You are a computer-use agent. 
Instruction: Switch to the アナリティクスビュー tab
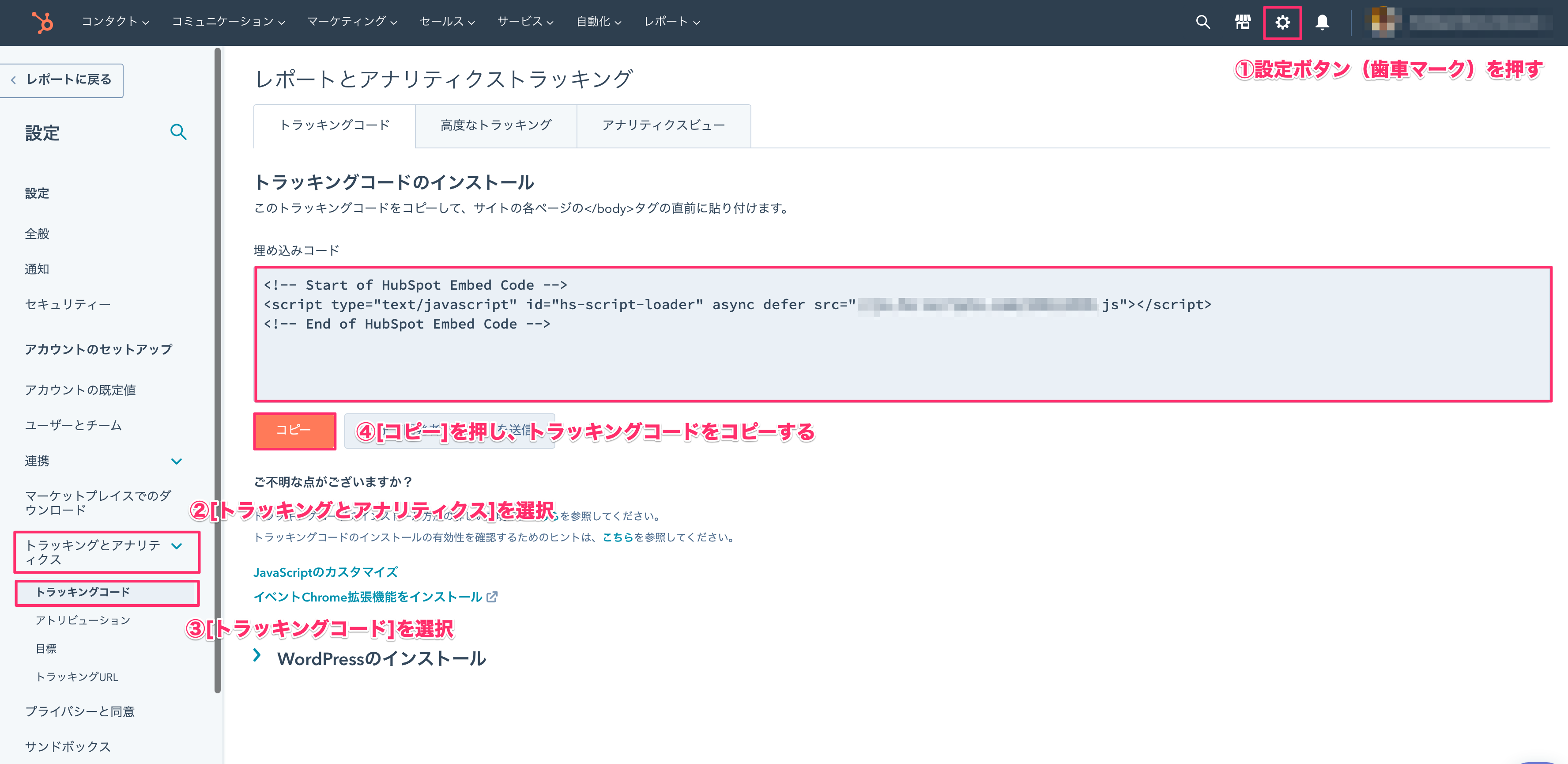(x=663, y=125)
